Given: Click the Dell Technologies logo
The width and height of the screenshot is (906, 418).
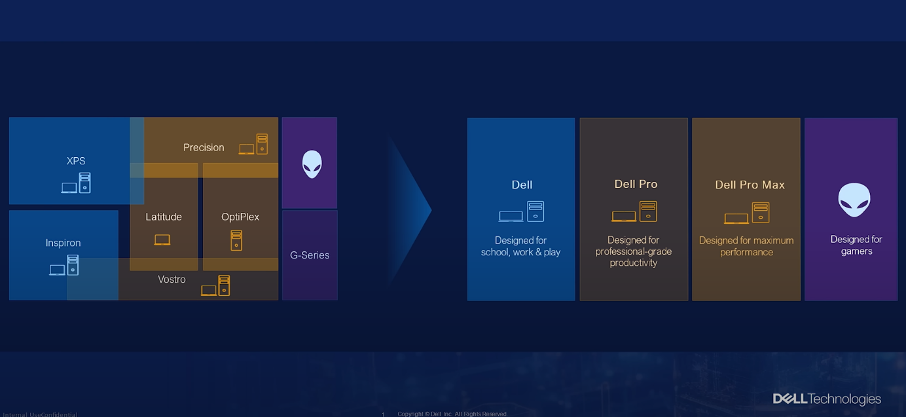Looking at the screenshot, I should coord(827,399).
